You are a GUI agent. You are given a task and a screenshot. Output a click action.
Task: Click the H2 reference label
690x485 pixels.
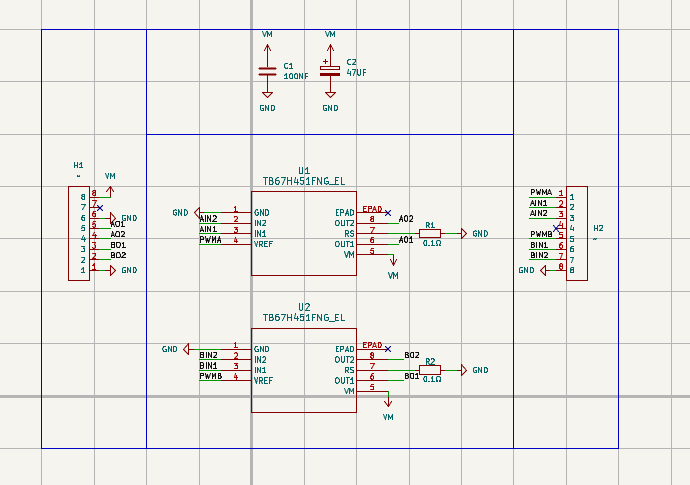[598, 228]
